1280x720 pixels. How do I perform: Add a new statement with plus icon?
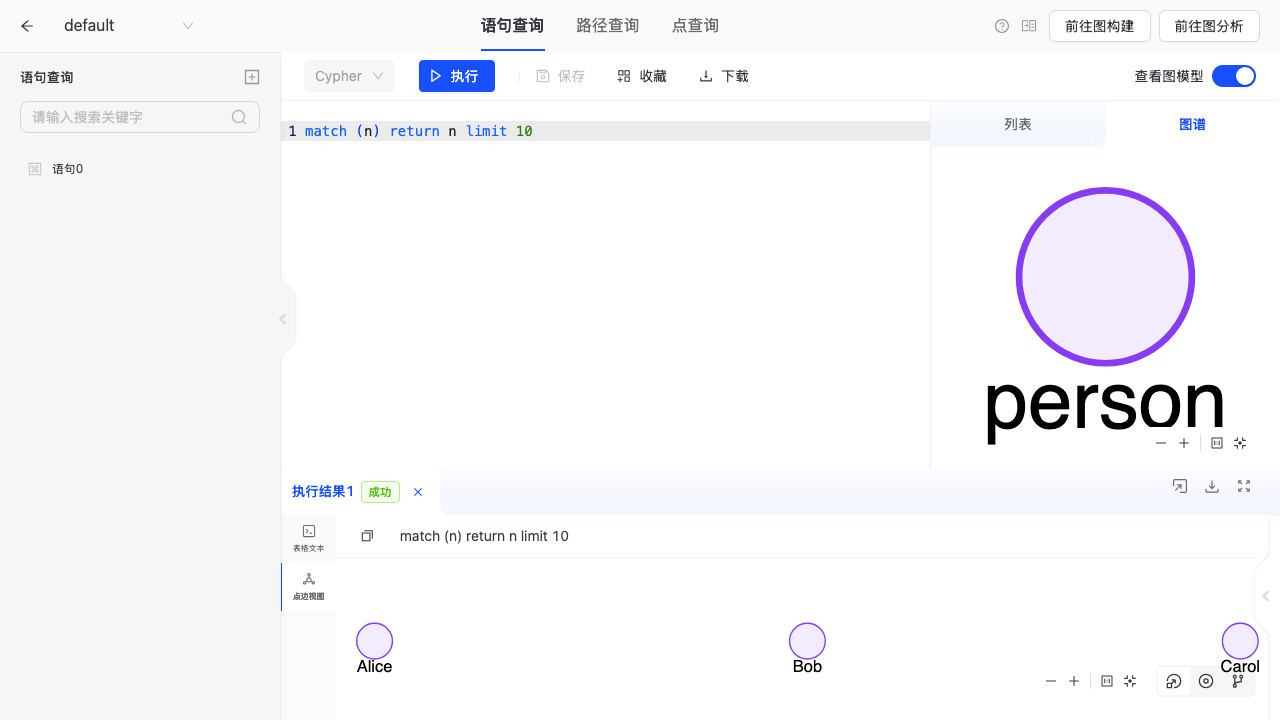(x=252, y=77)
